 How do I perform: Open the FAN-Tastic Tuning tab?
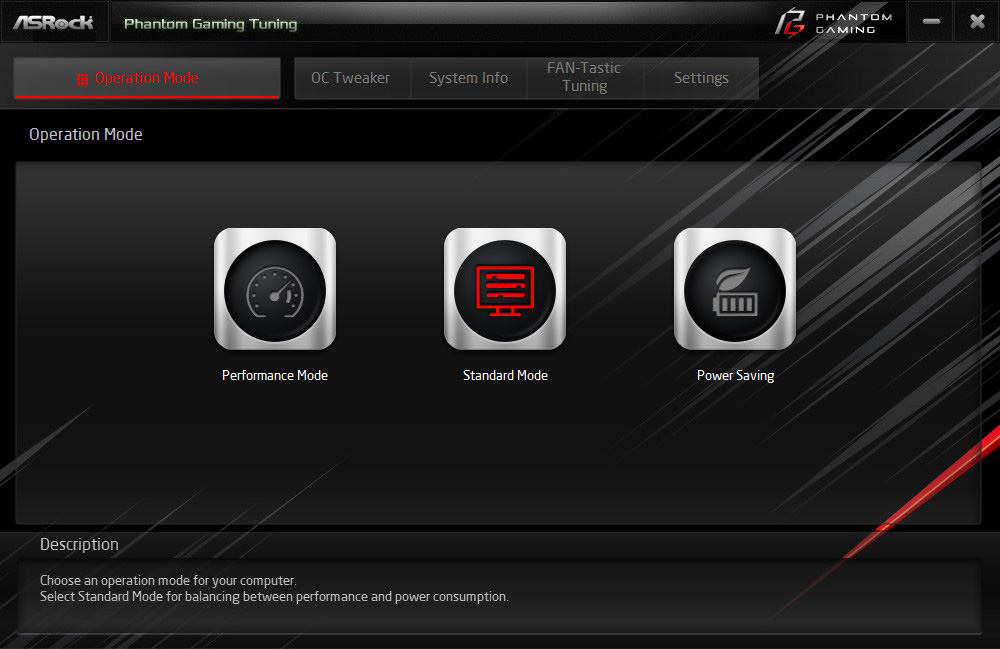[584, 77]
